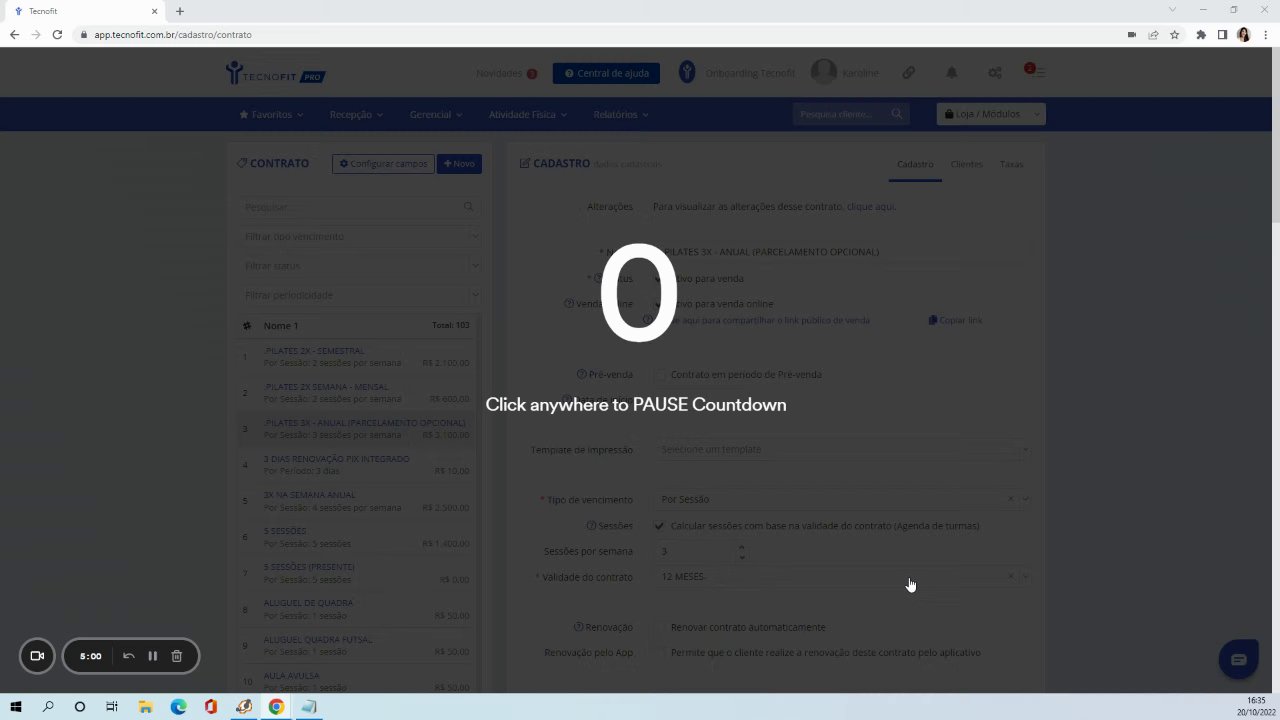Delete the recording with trash icon

pos(177,656)
